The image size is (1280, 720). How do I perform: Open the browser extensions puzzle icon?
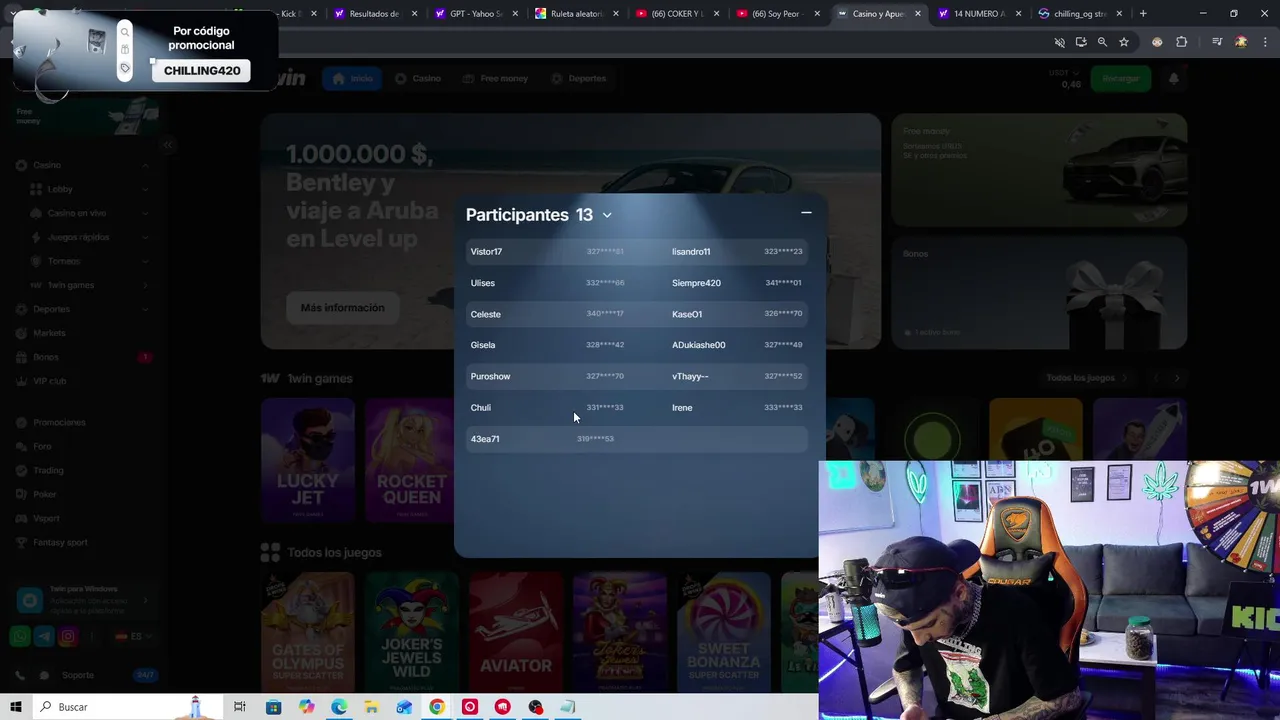pos(1182,42)
